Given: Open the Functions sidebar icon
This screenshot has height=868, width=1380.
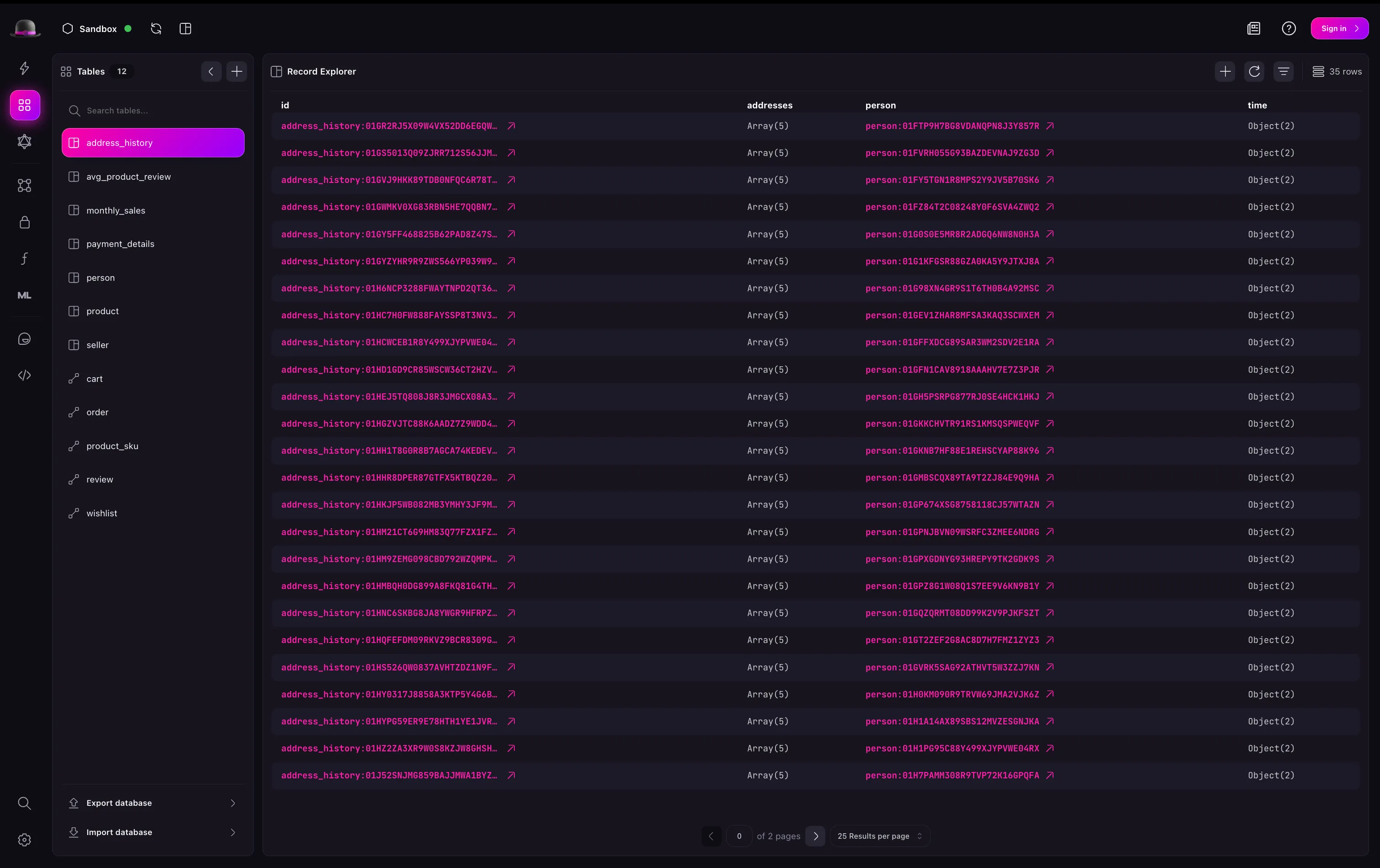Looking at the screenshot, I should point(24,258).
